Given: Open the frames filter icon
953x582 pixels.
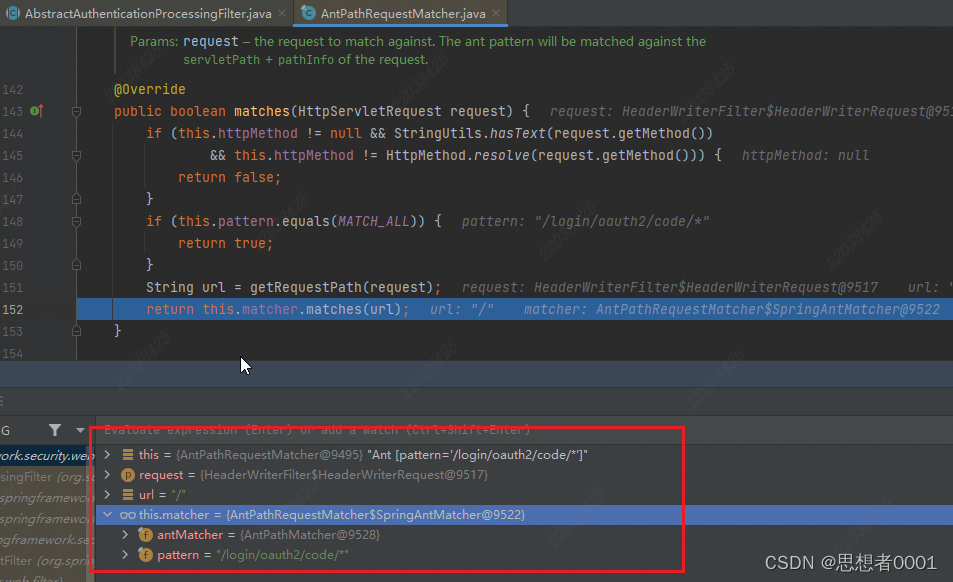Looking at the screenshot, I should [x=55, y=430].
